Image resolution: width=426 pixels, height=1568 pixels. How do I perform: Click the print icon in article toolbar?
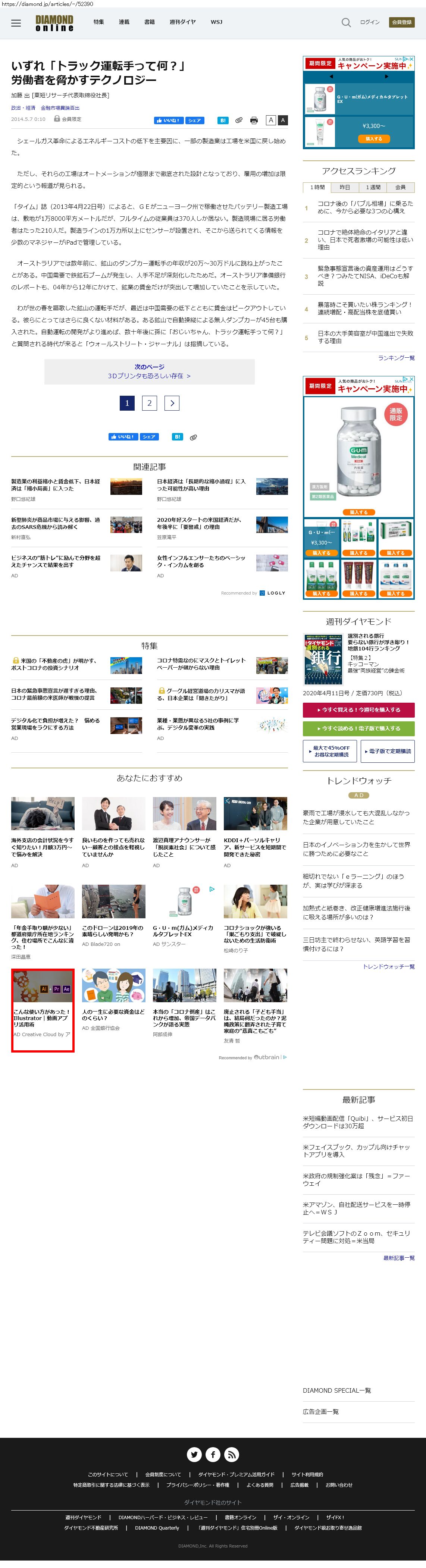click(254, 120)
